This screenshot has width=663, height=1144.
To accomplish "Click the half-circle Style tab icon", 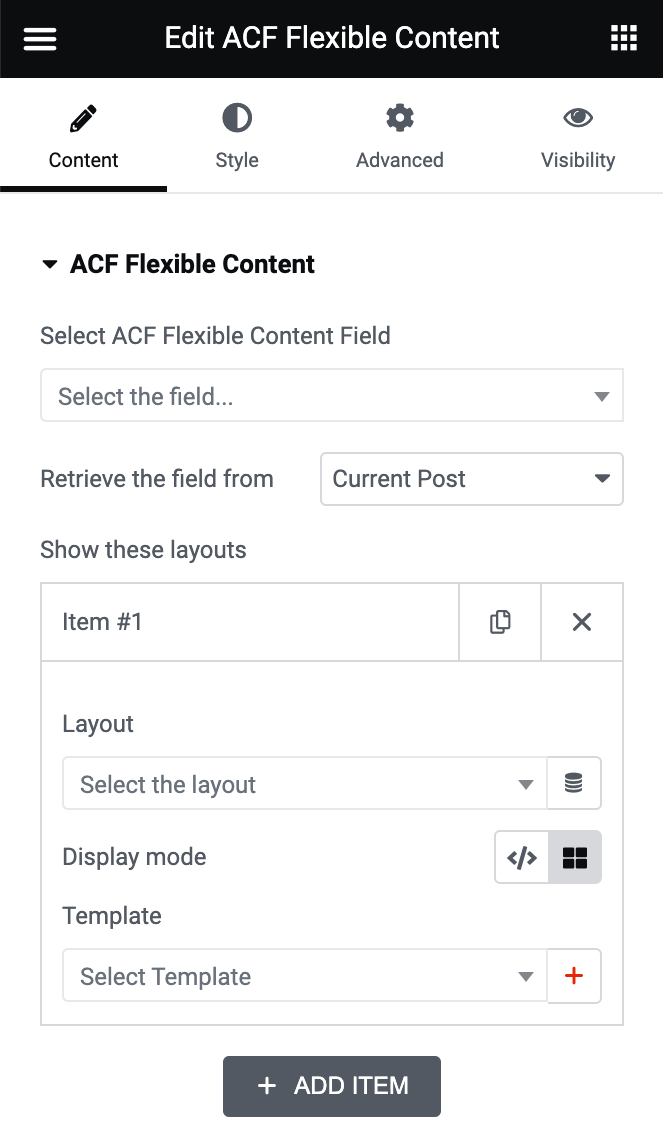I will [x=237, y=117].
